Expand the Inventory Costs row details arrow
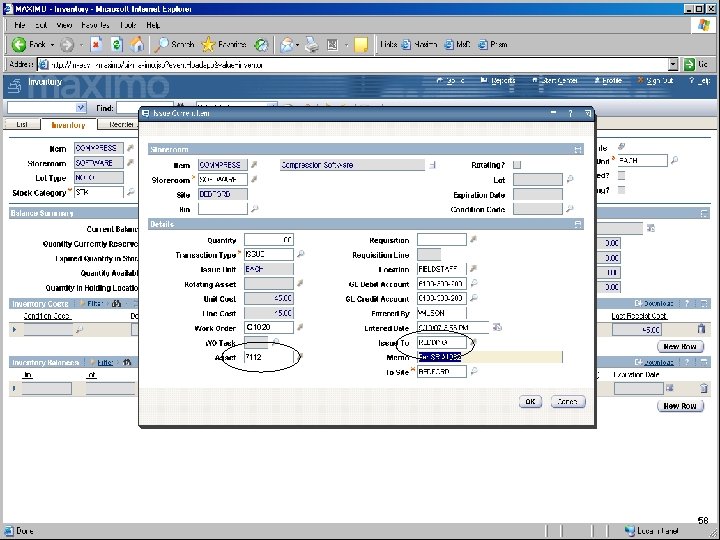 pos(15,329)
